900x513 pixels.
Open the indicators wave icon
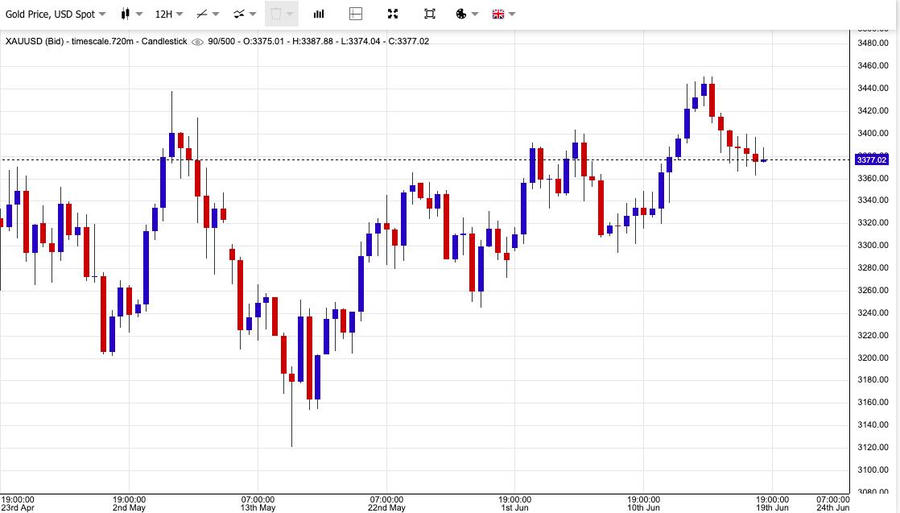pos(240,14)
